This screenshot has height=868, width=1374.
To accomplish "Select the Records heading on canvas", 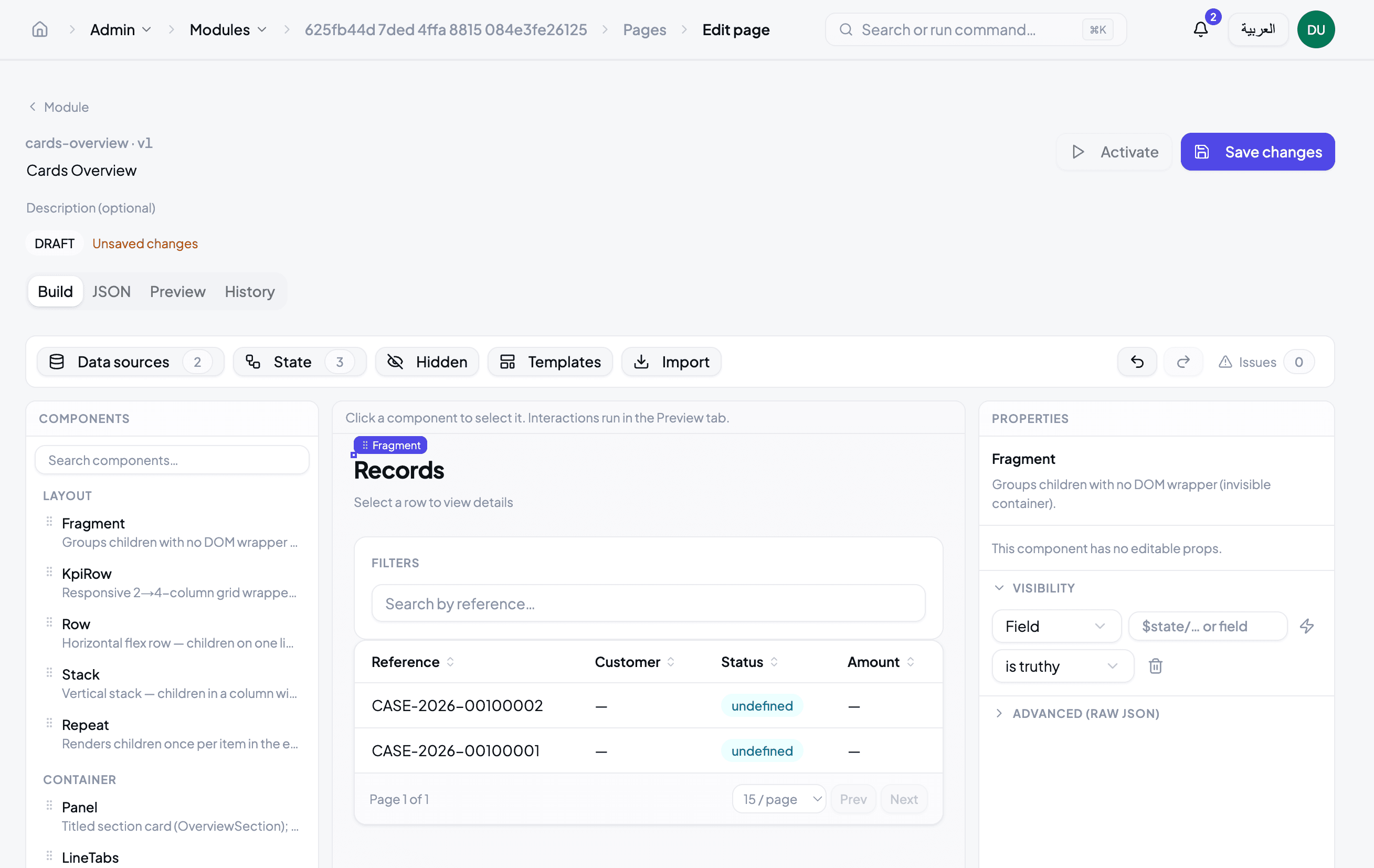I will [398, 470].
